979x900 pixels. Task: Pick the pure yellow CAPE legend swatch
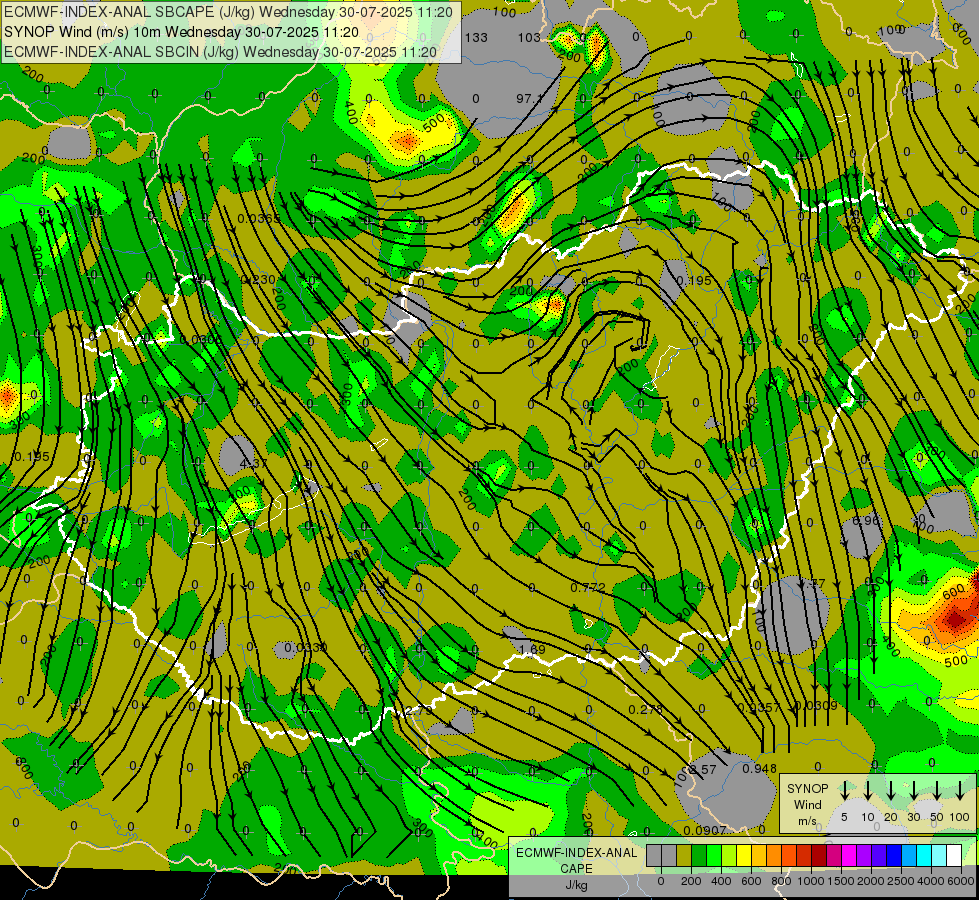(x=744, y=855)
